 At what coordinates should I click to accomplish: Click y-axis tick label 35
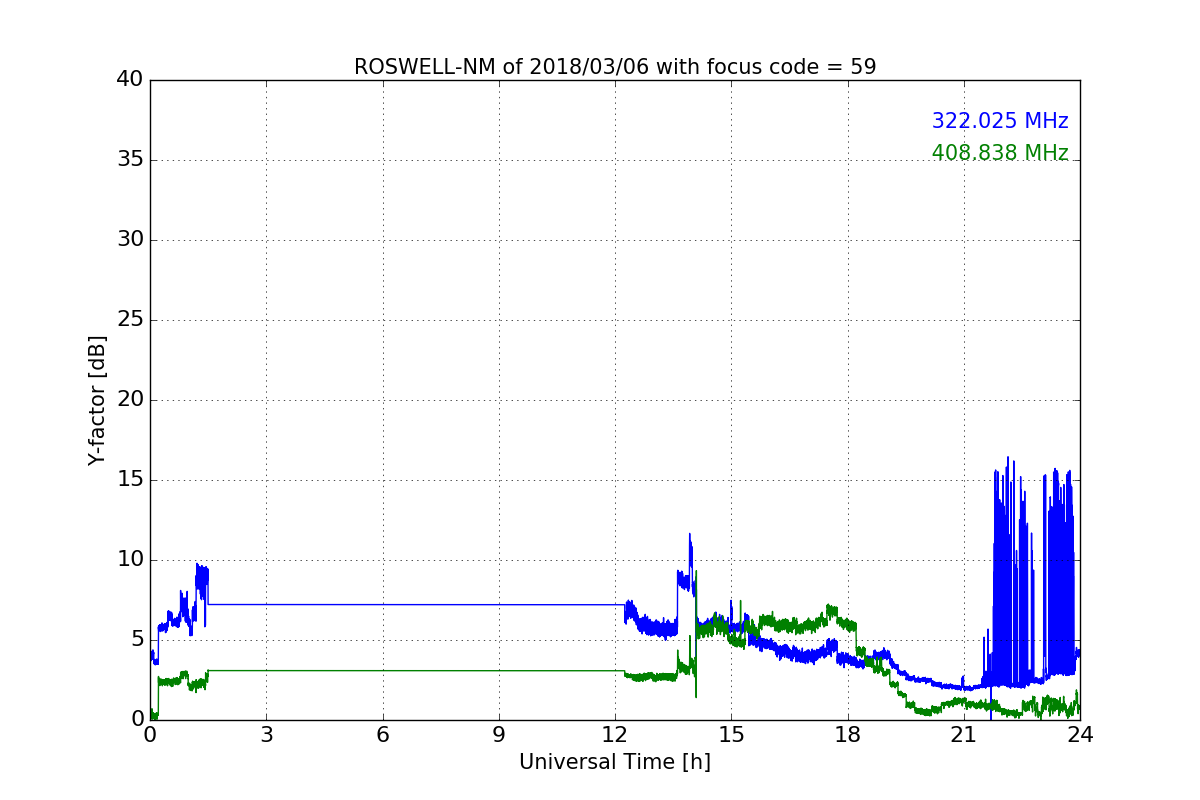[x=129, y=160]
